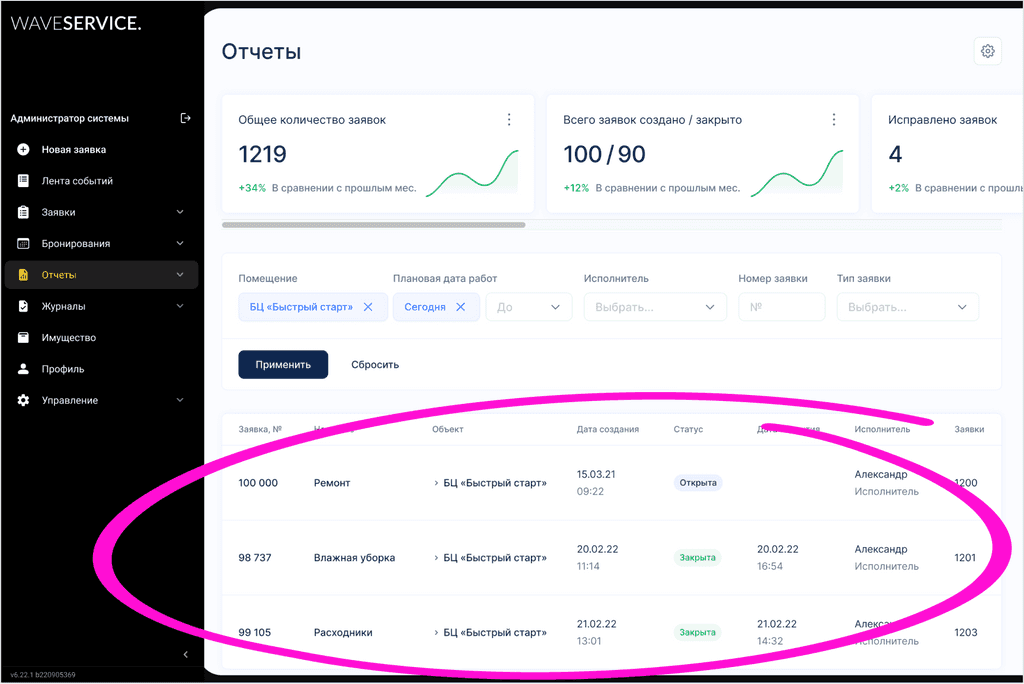Viewport: 1024px width, 684px height.
Task: Open three-dot menu on Всего заявок создано card
Action: point(833,120)
